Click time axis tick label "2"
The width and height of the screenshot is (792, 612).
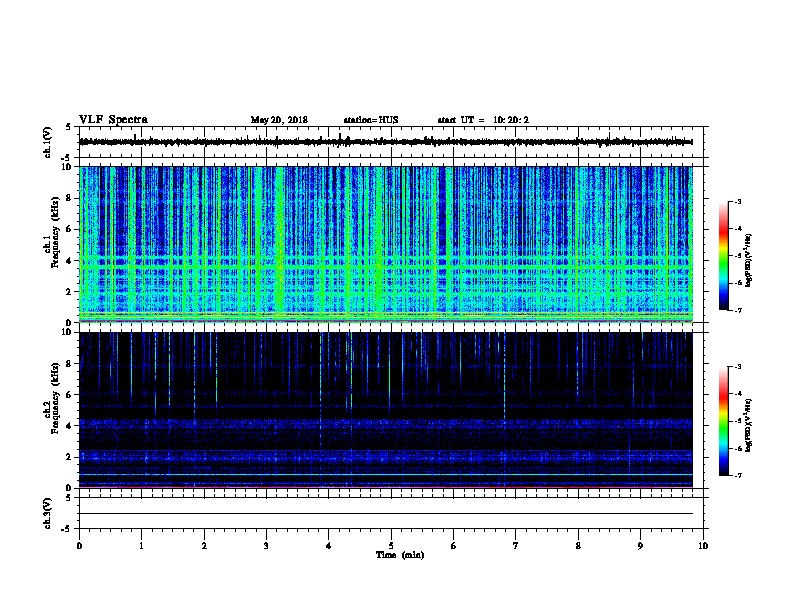[x=204, y=546]
